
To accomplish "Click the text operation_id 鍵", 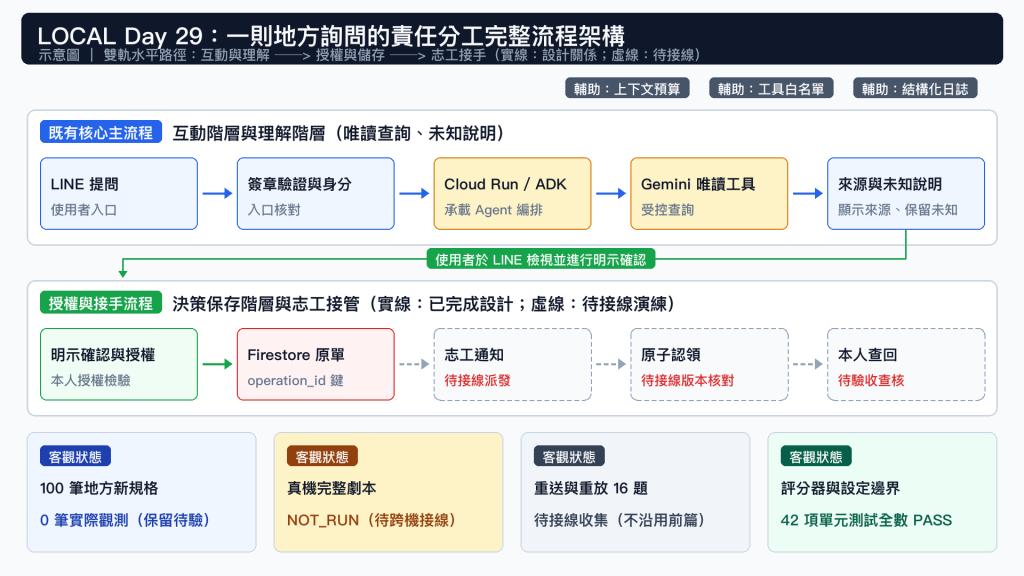I will coord(295,380).
